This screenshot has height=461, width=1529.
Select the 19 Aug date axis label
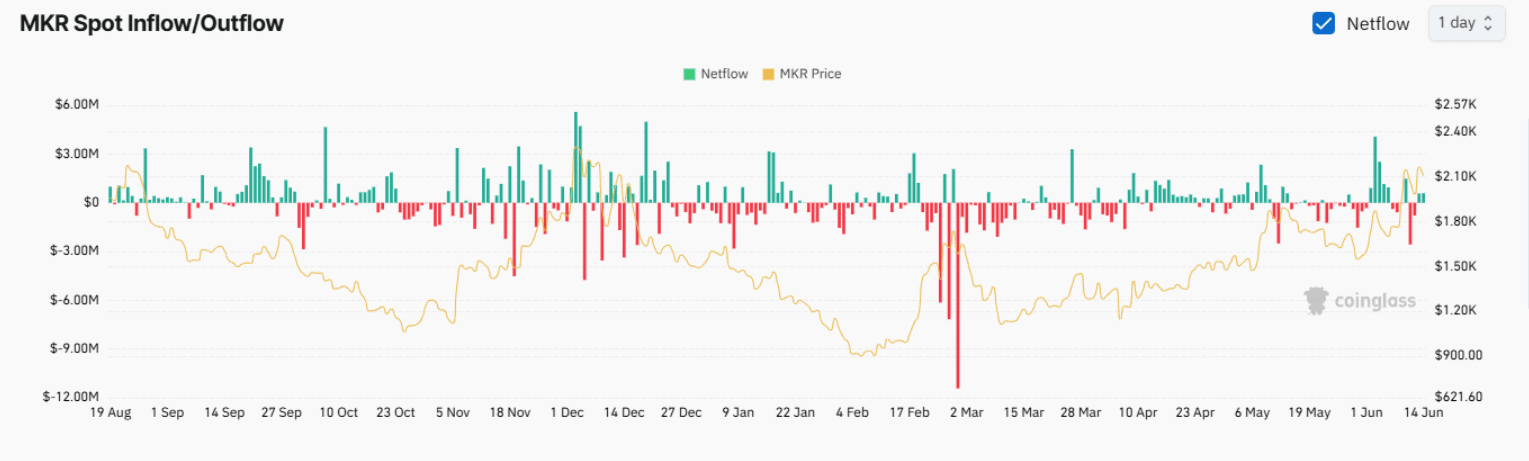[x=110, y=412]
